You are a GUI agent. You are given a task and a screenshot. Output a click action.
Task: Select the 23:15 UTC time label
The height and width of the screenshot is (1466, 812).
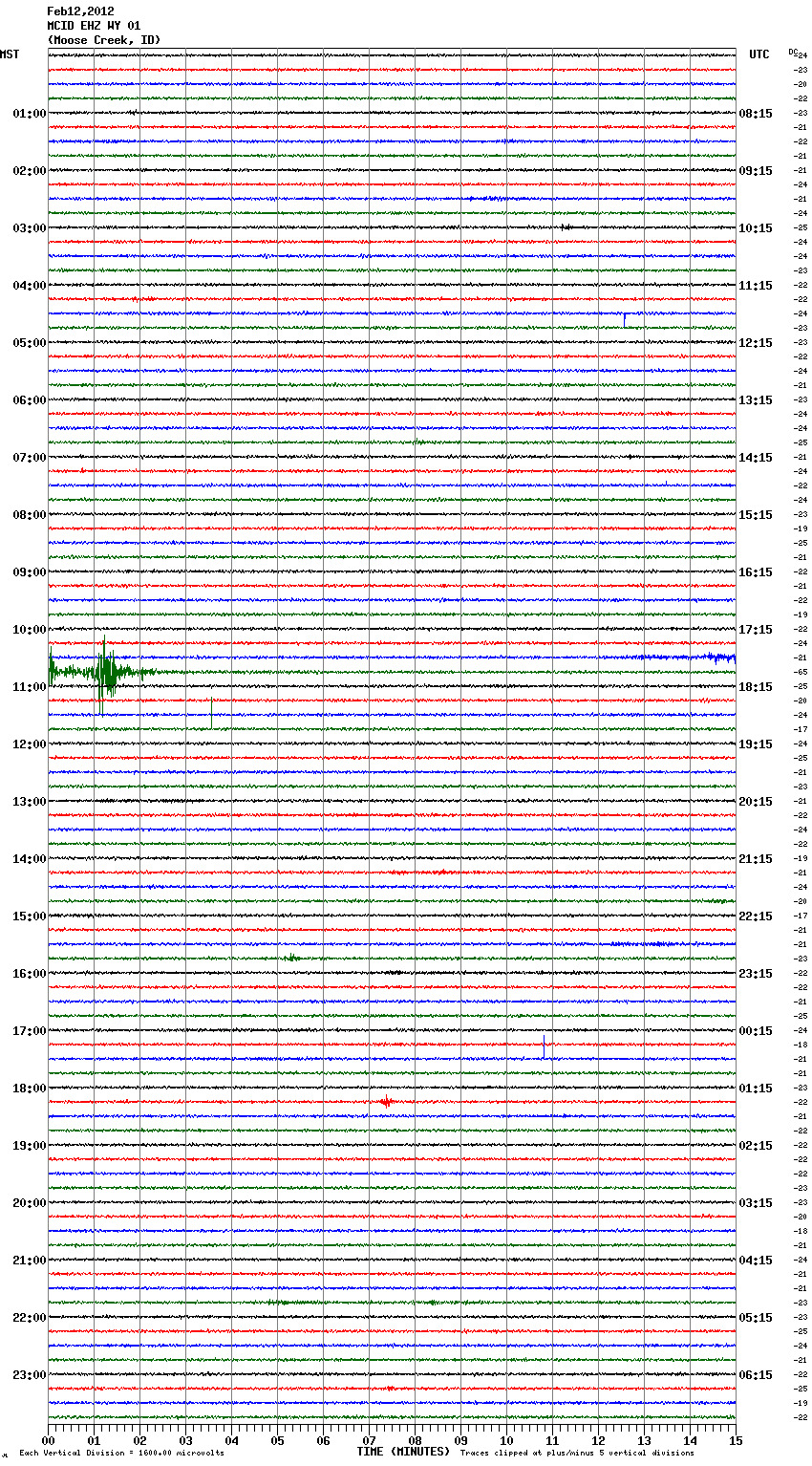[x=756, y=974]
